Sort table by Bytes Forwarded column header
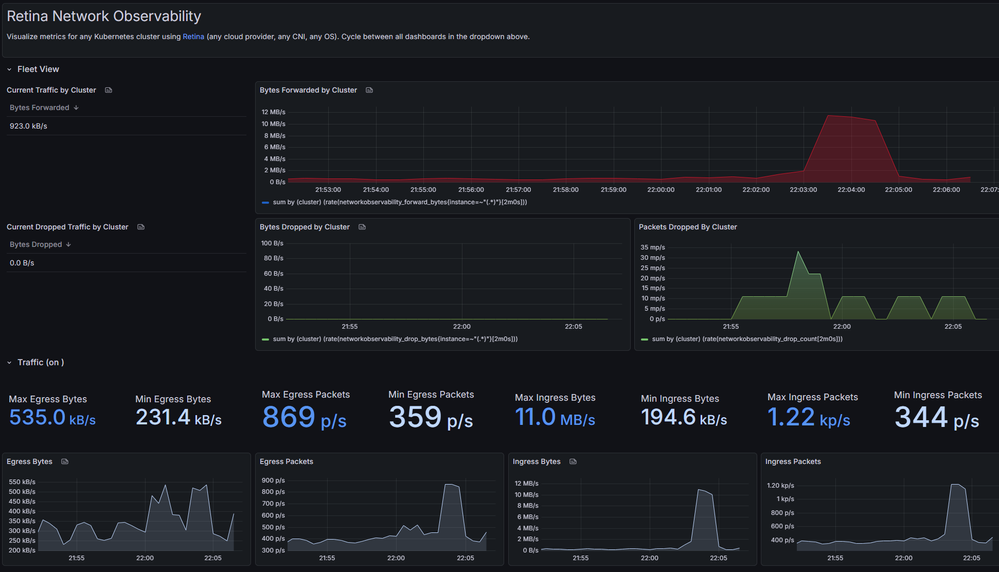 (x=44, y=108)
